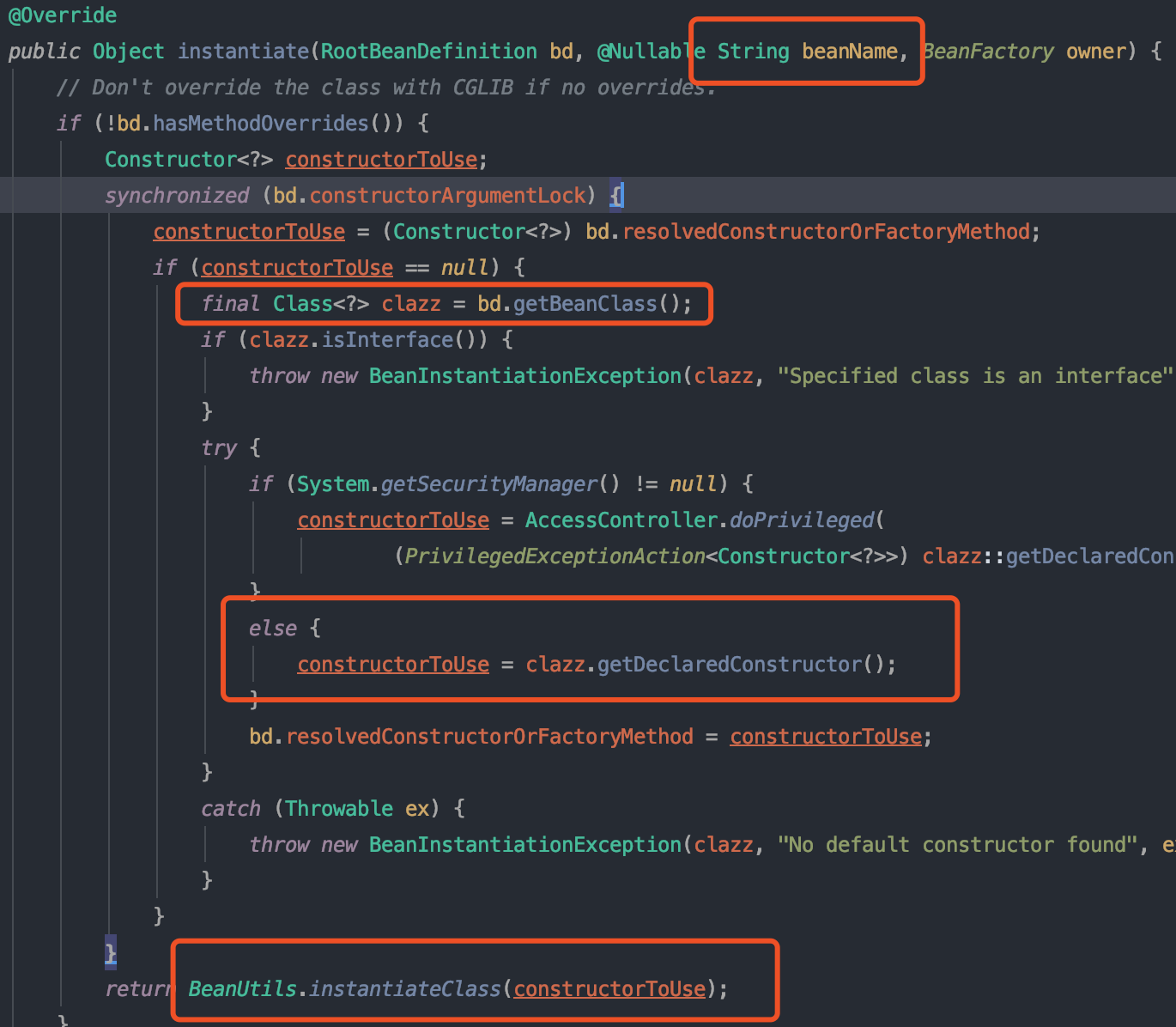1176x1027 pixels.
Task: Click the 'Object' return type
Action: (x=128, y=52)
